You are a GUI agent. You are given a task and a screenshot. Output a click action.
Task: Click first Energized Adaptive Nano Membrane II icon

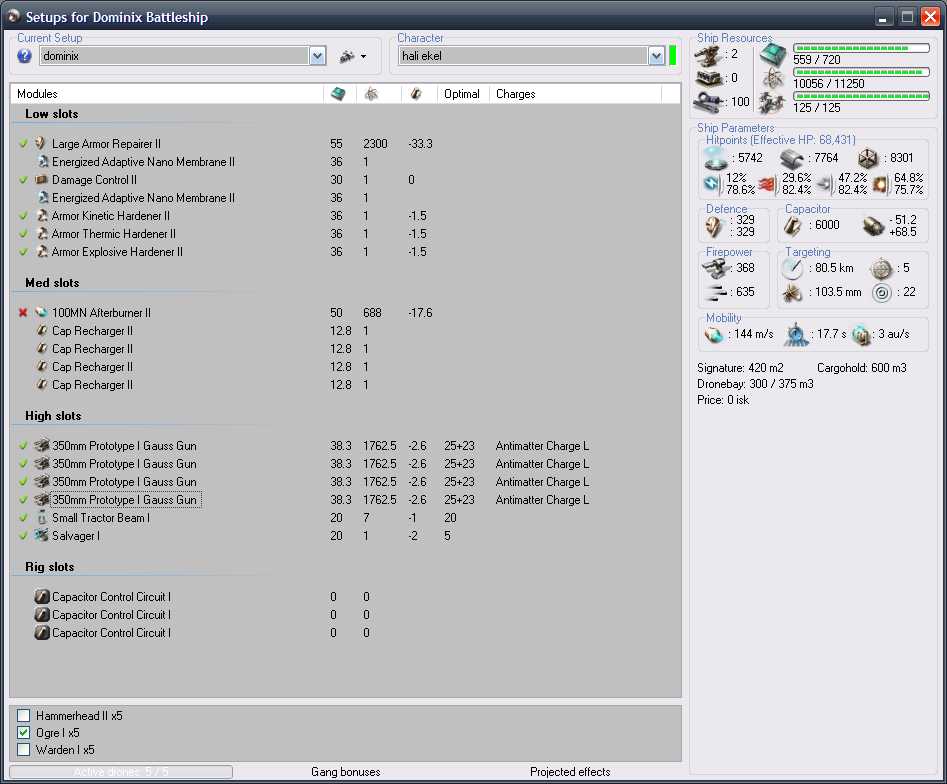click(x=43, y=161)
